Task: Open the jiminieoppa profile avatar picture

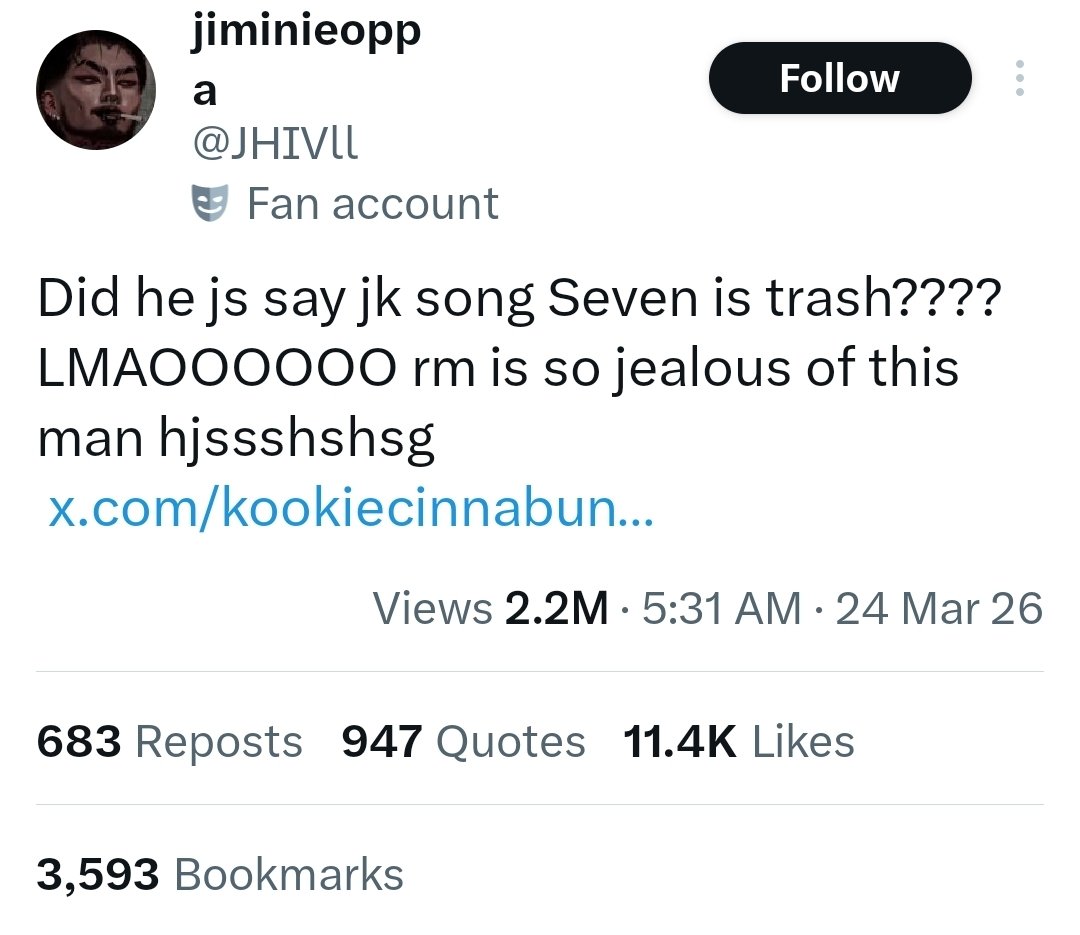Action: coord(96,90)
